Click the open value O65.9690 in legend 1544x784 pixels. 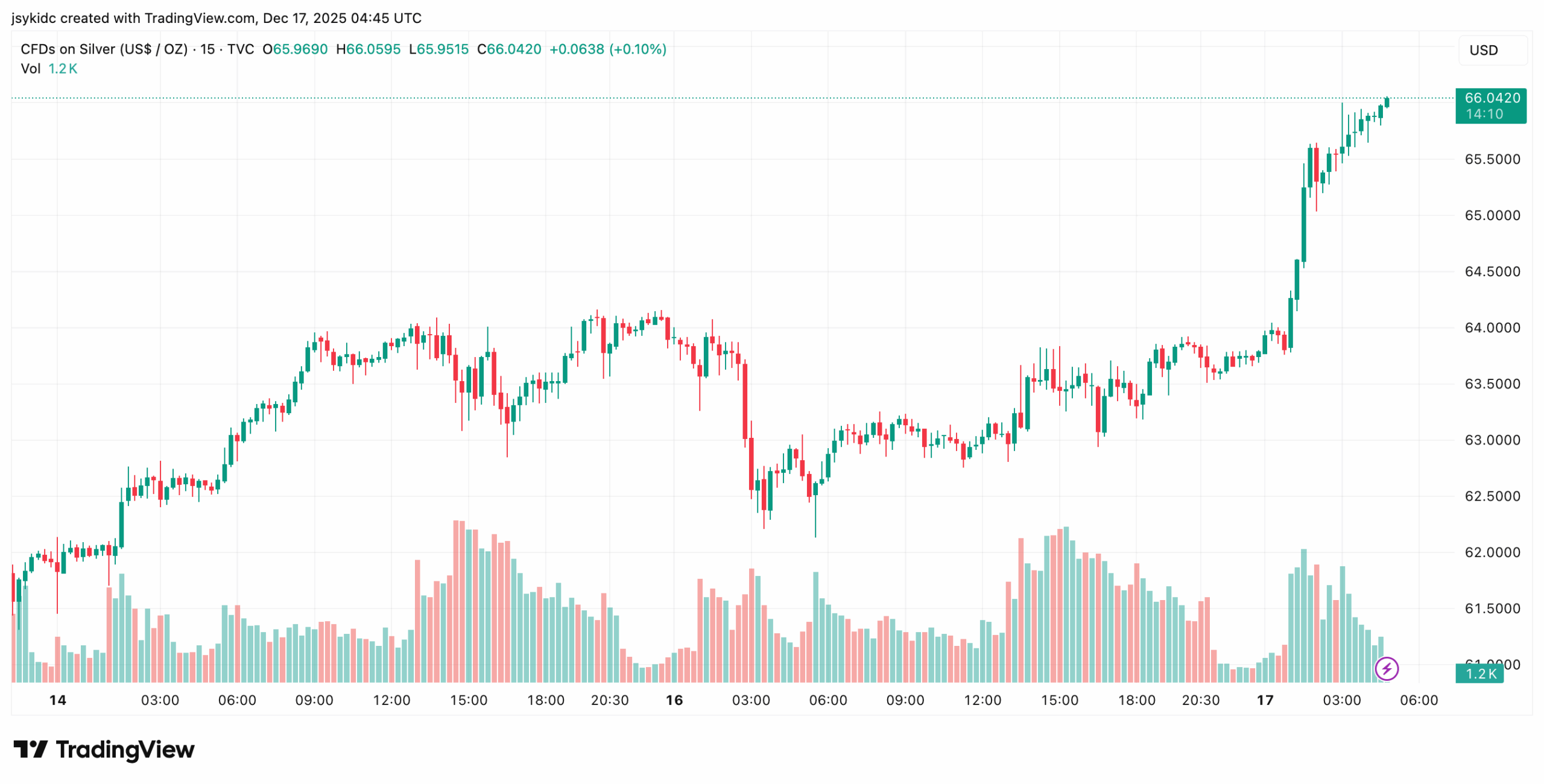tap(295, 49)
